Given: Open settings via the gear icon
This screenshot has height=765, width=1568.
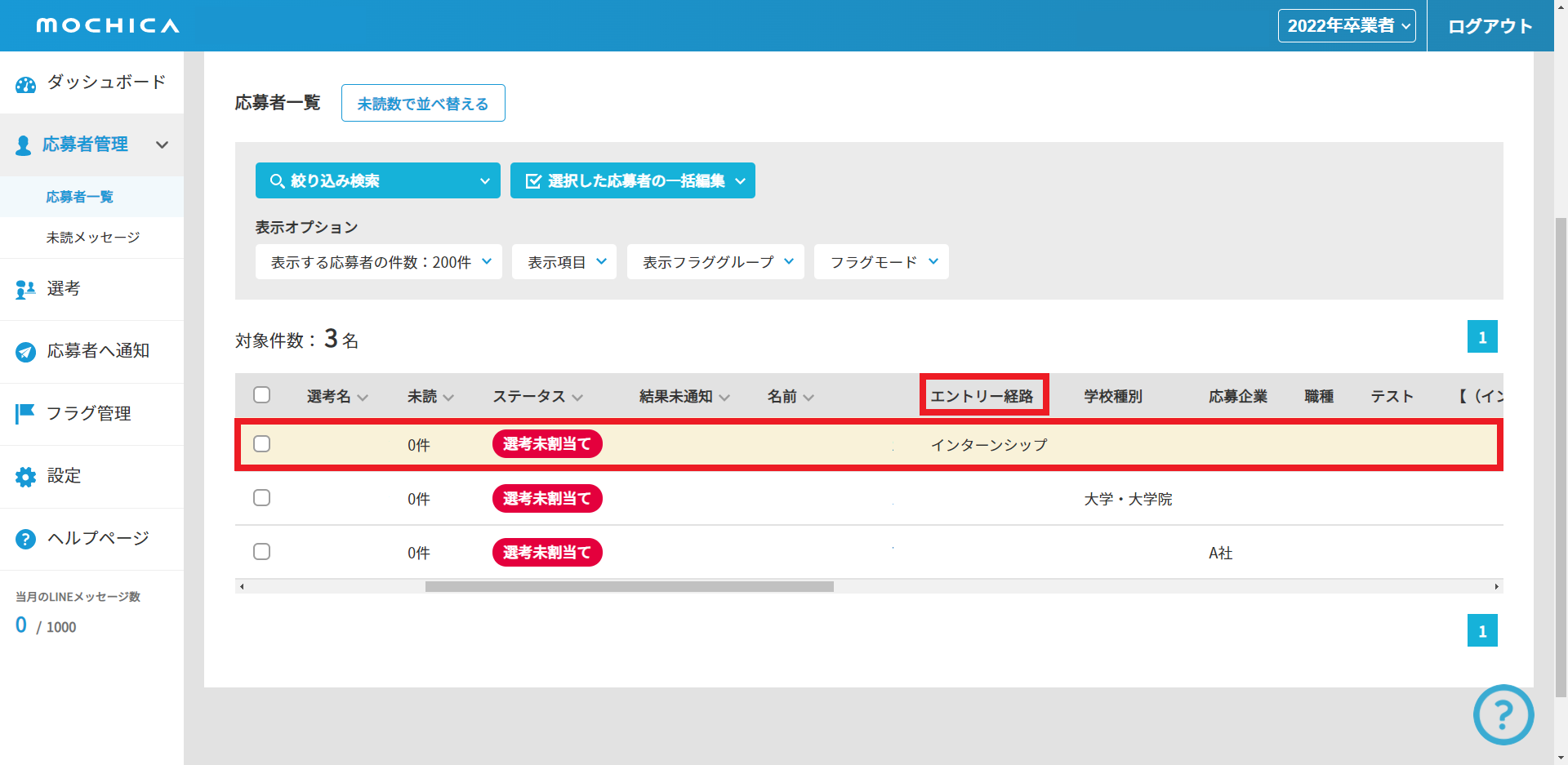Looking at the screenshot, I should tap(25, 477).
